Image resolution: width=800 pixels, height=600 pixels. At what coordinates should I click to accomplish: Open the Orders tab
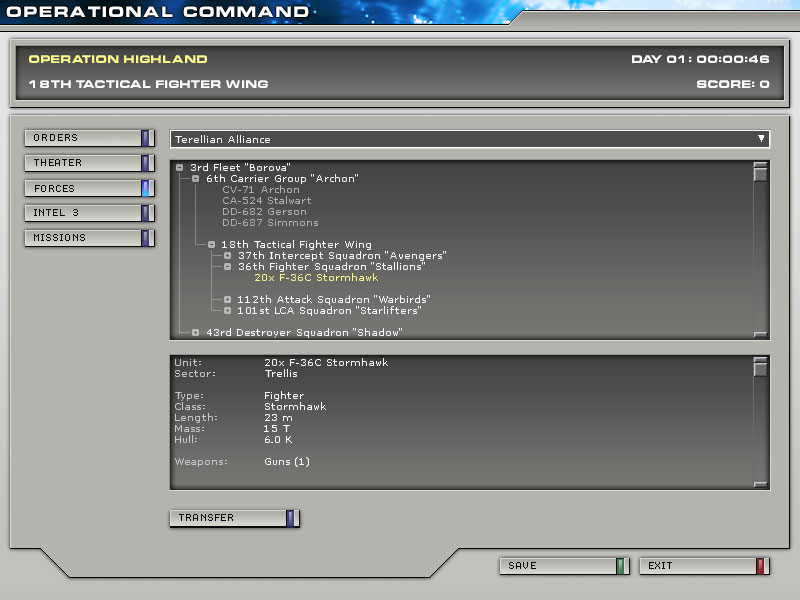88,138
